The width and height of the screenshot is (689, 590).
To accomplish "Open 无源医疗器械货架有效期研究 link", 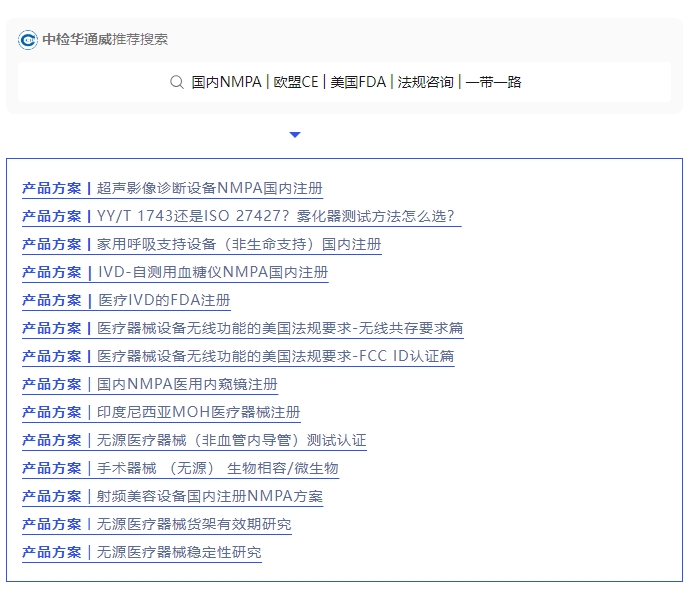I will click(194, 524).
